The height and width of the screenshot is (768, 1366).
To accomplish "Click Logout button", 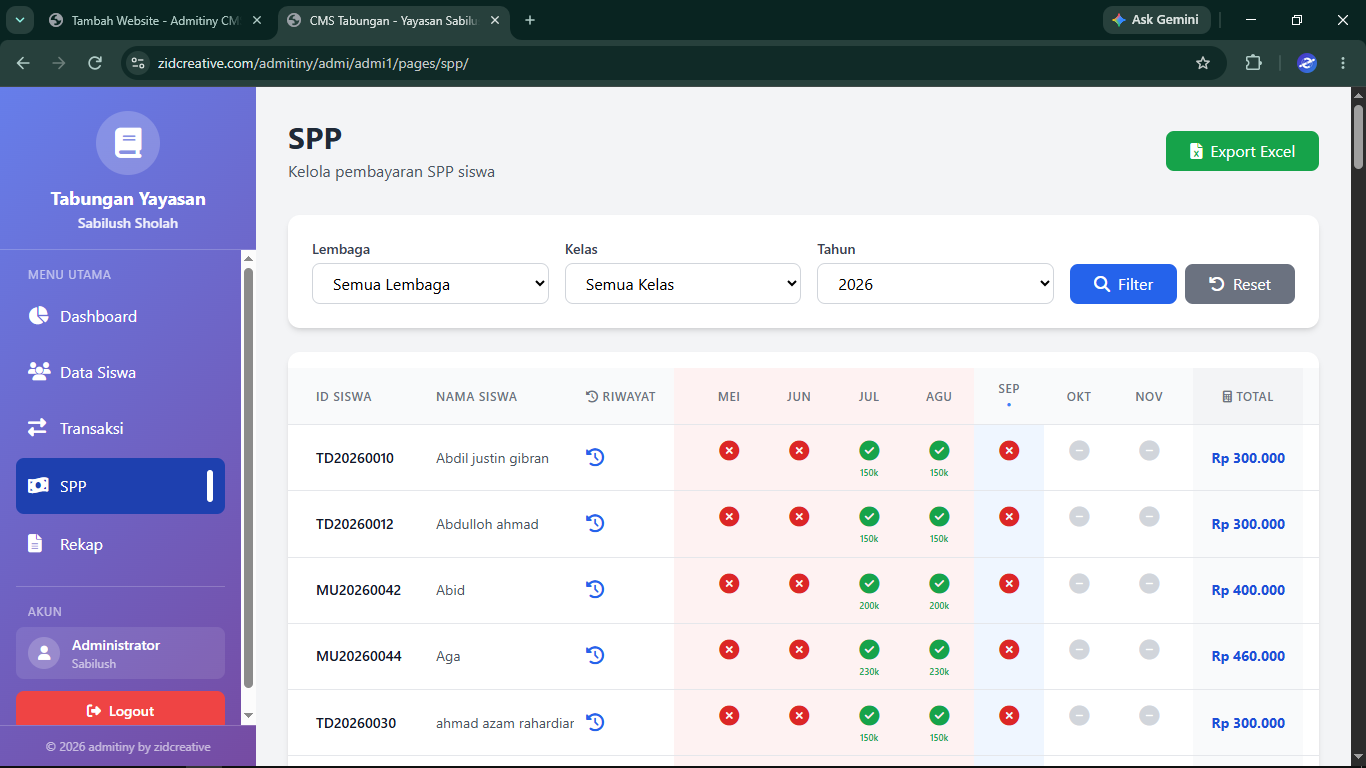I will pos(120,710).
